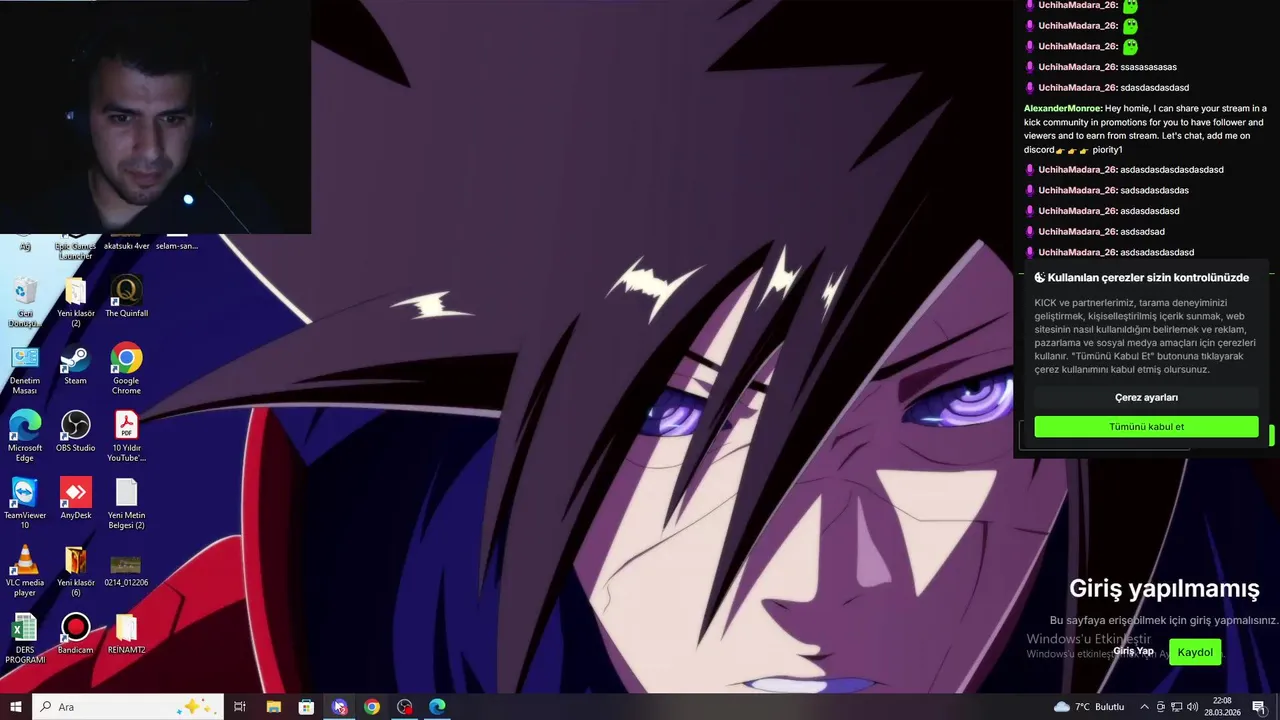Click the 'sadsadasdasdas' chat message

1154,190
